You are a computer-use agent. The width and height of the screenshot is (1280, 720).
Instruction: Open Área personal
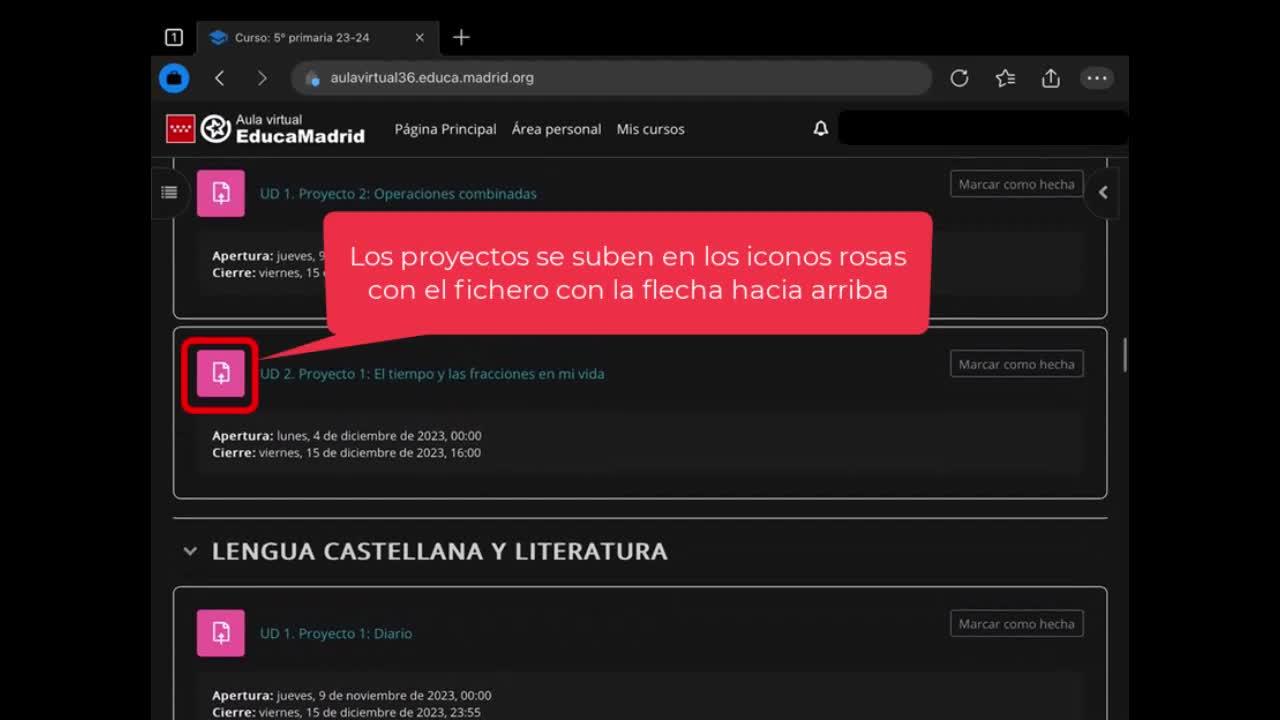[x=556, y=129]
